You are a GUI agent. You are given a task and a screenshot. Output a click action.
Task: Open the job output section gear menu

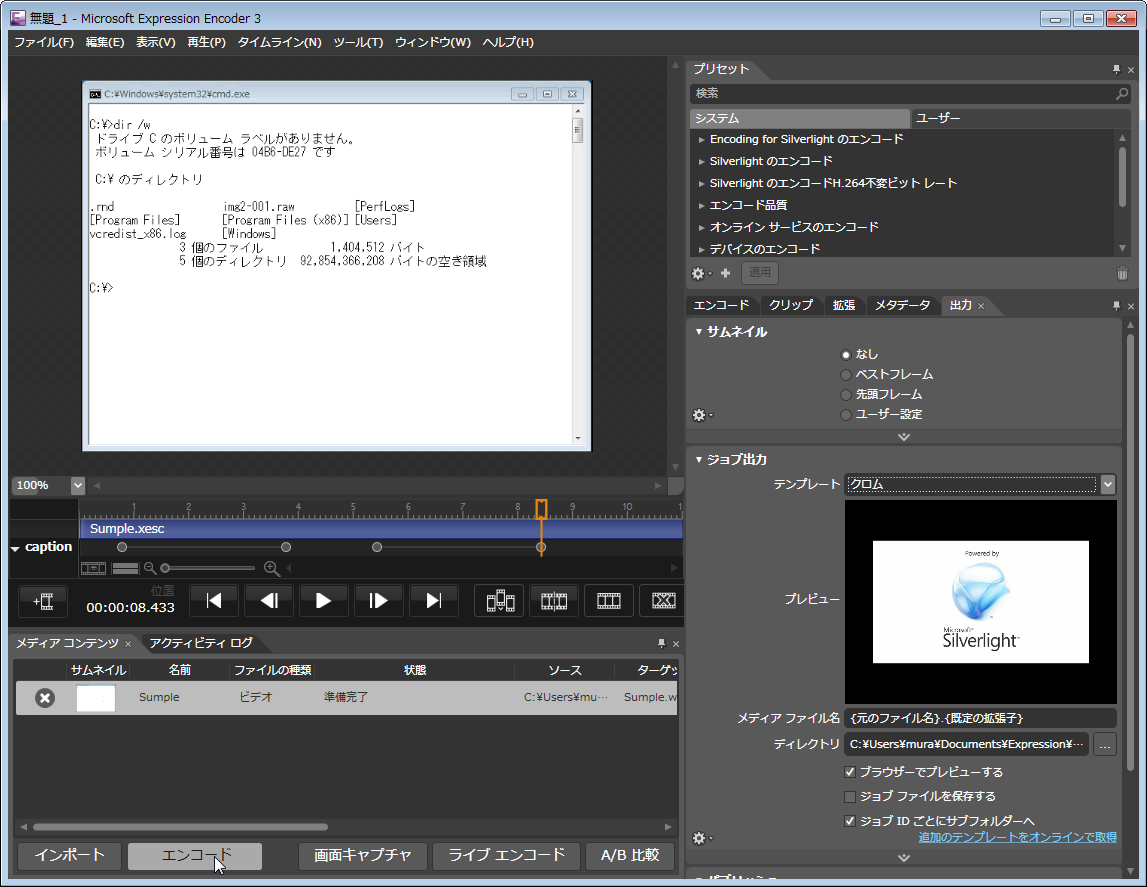pos(701,838)
